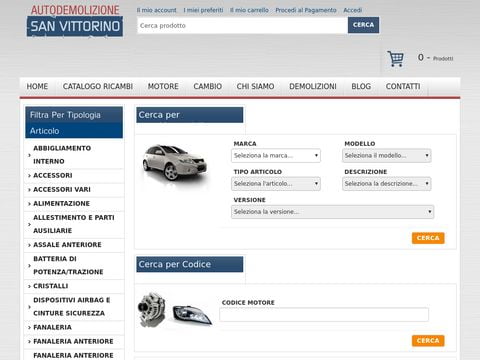Select CAMBIO in the navigation bar
480x360 pixels.
pyautogui.click(x=207, y=87)
